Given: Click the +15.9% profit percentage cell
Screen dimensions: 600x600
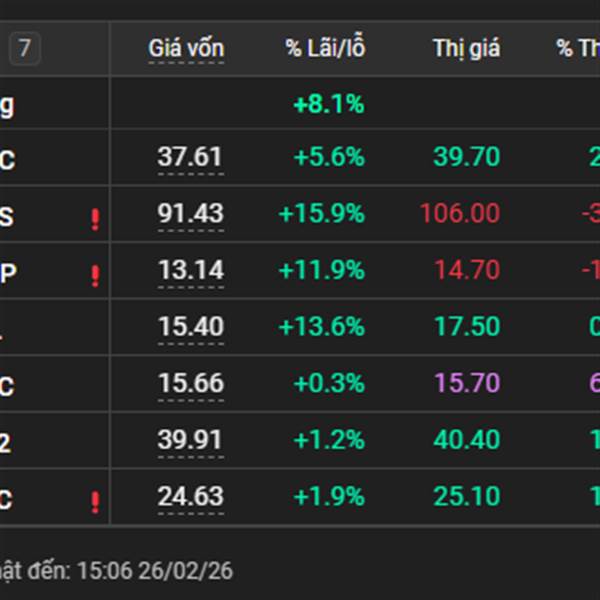Looking at the screenshot, I should [322, 213].
